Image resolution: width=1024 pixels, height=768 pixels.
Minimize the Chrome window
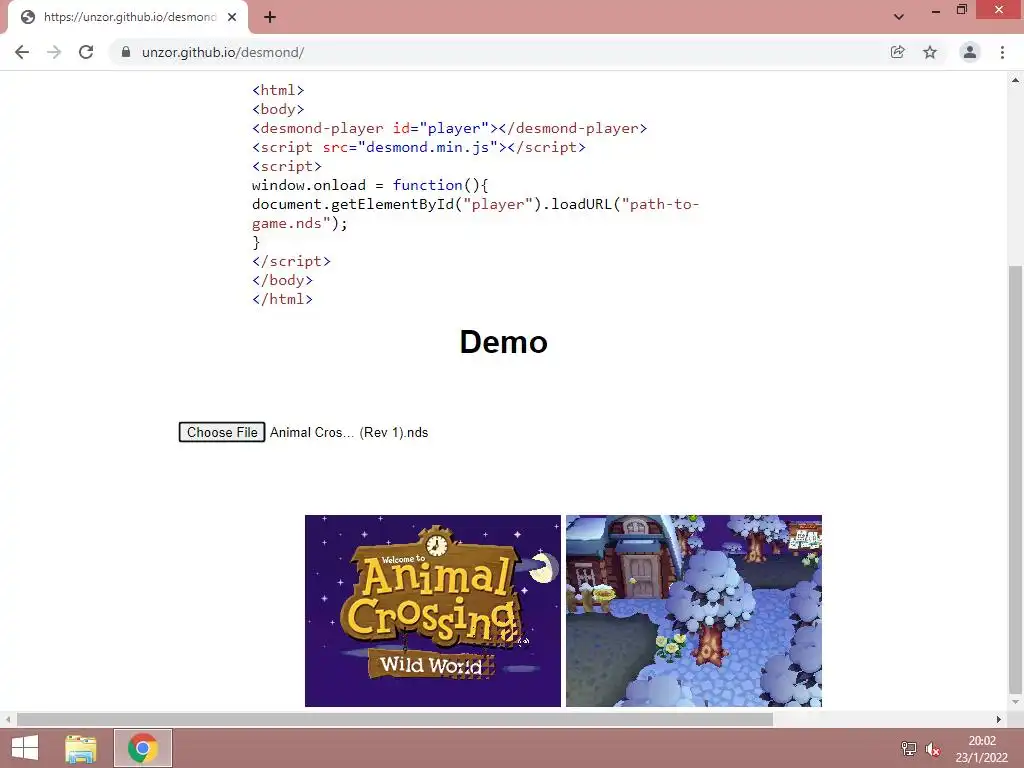pos(936,11)
